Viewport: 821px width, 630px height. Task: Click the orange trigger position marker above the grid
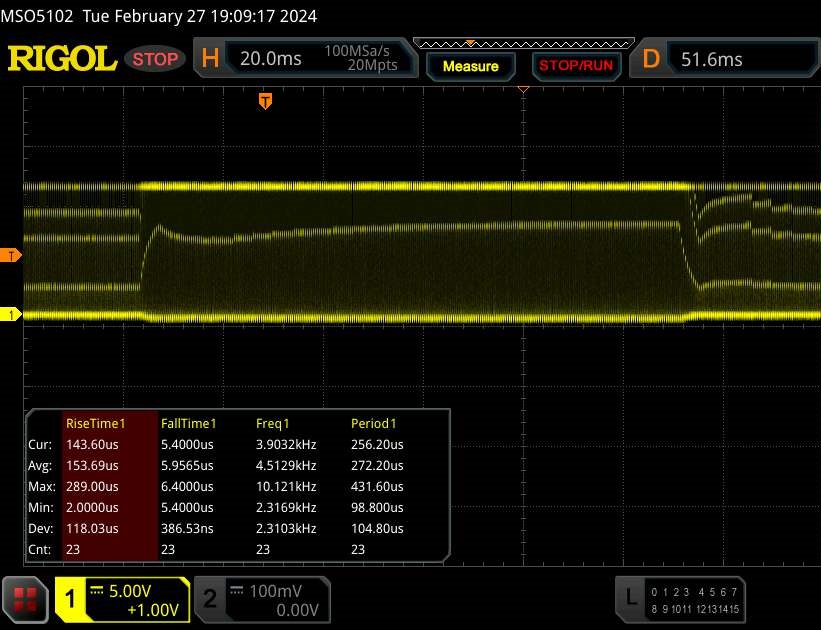265,100
